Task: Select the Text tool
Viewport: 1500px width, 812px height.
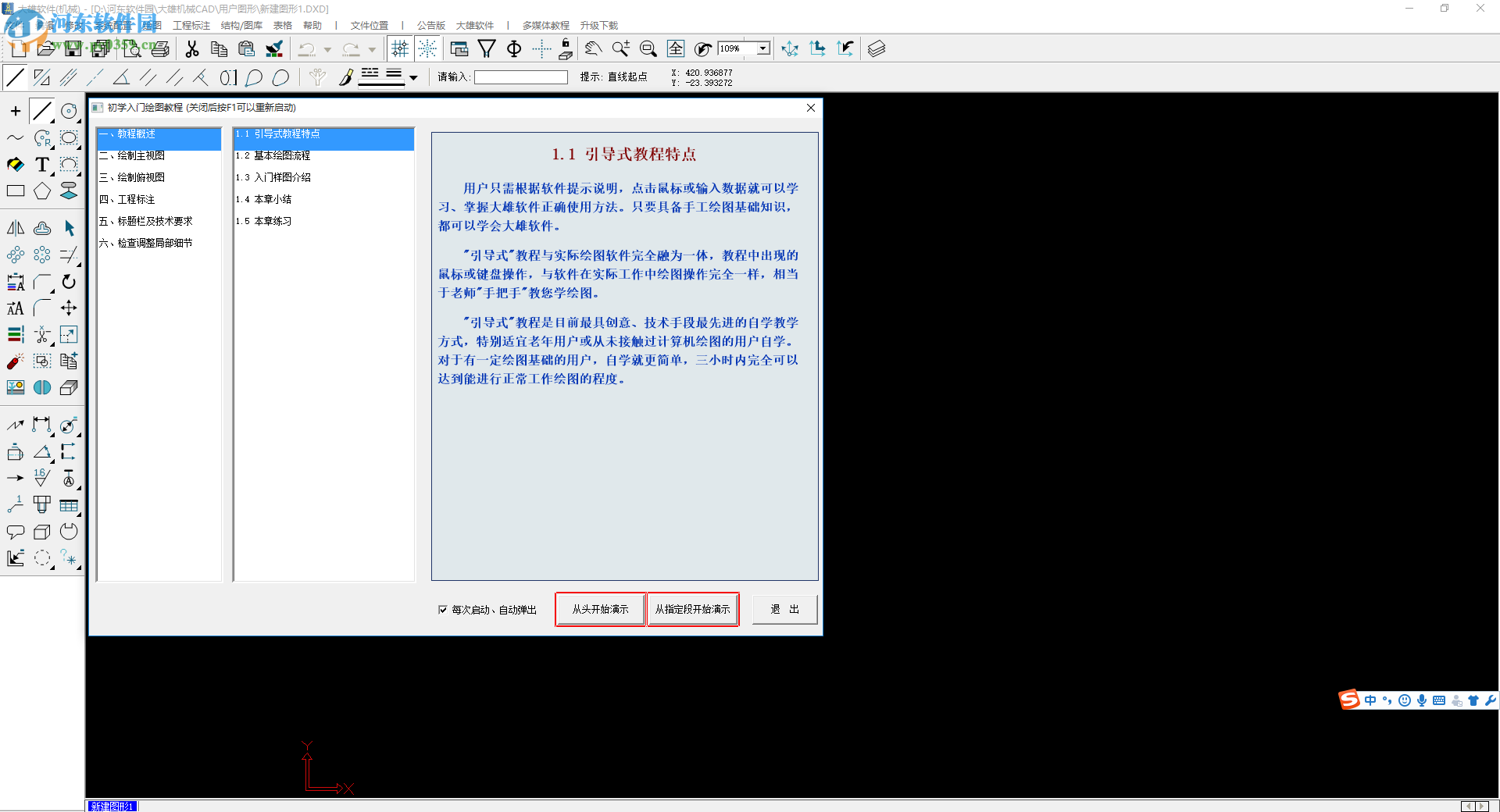Action: [x=42, y=165]
